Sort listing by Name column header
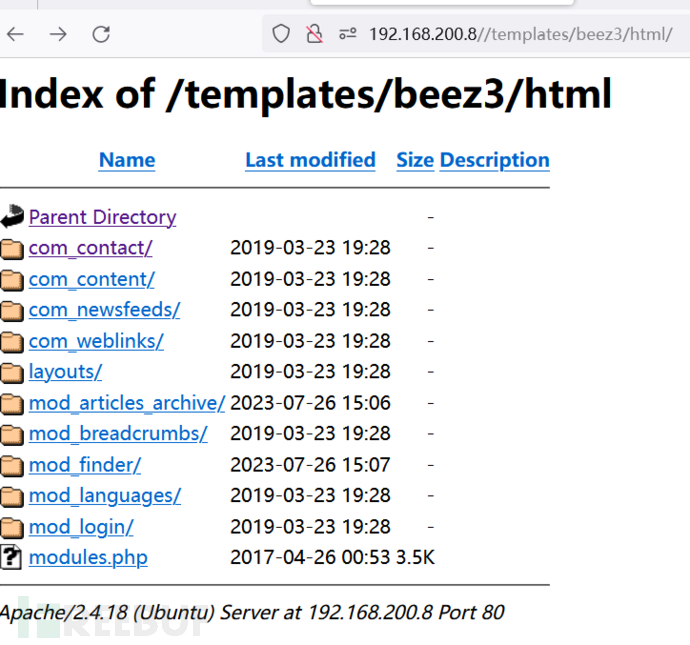Viewport: 690px width, 645px height. tap(127, 160)
